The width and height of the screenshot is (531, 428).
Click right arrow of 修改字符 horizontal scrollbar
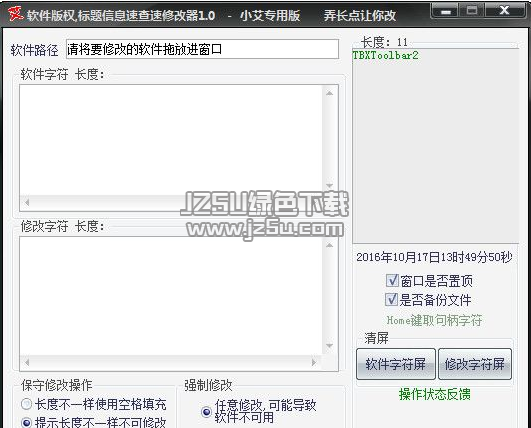(314, 362)
